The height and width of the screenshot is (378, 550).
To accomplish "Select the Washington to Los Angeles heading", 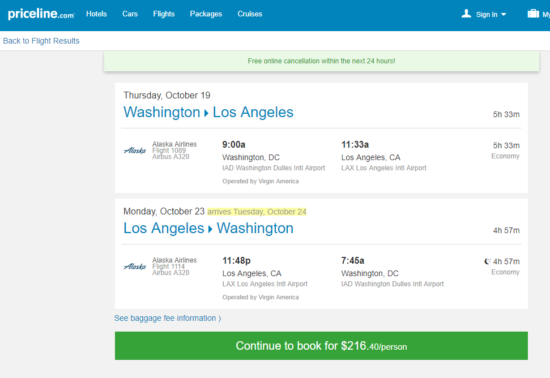I will [208, 112].
